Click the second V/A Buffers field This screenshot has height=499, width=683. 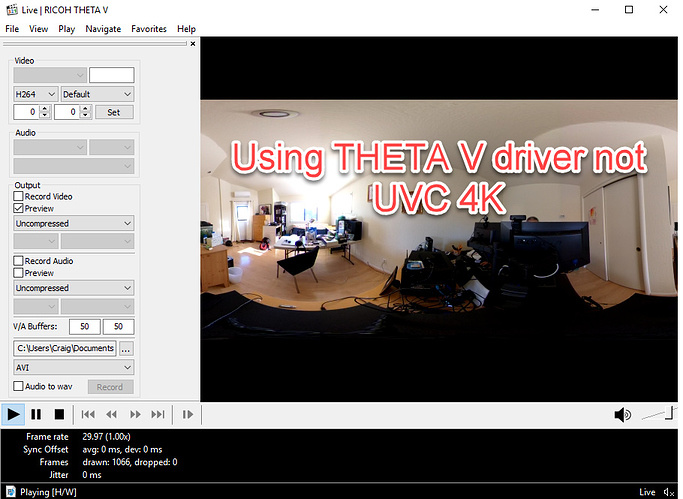(118, 327)
